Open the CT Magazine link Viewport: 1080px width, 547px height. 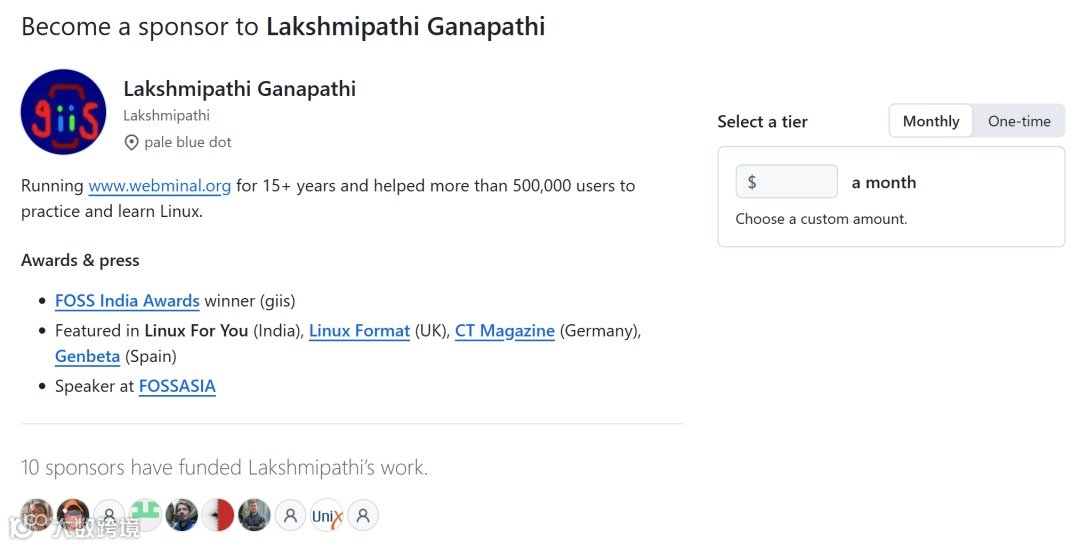[504, 331]
